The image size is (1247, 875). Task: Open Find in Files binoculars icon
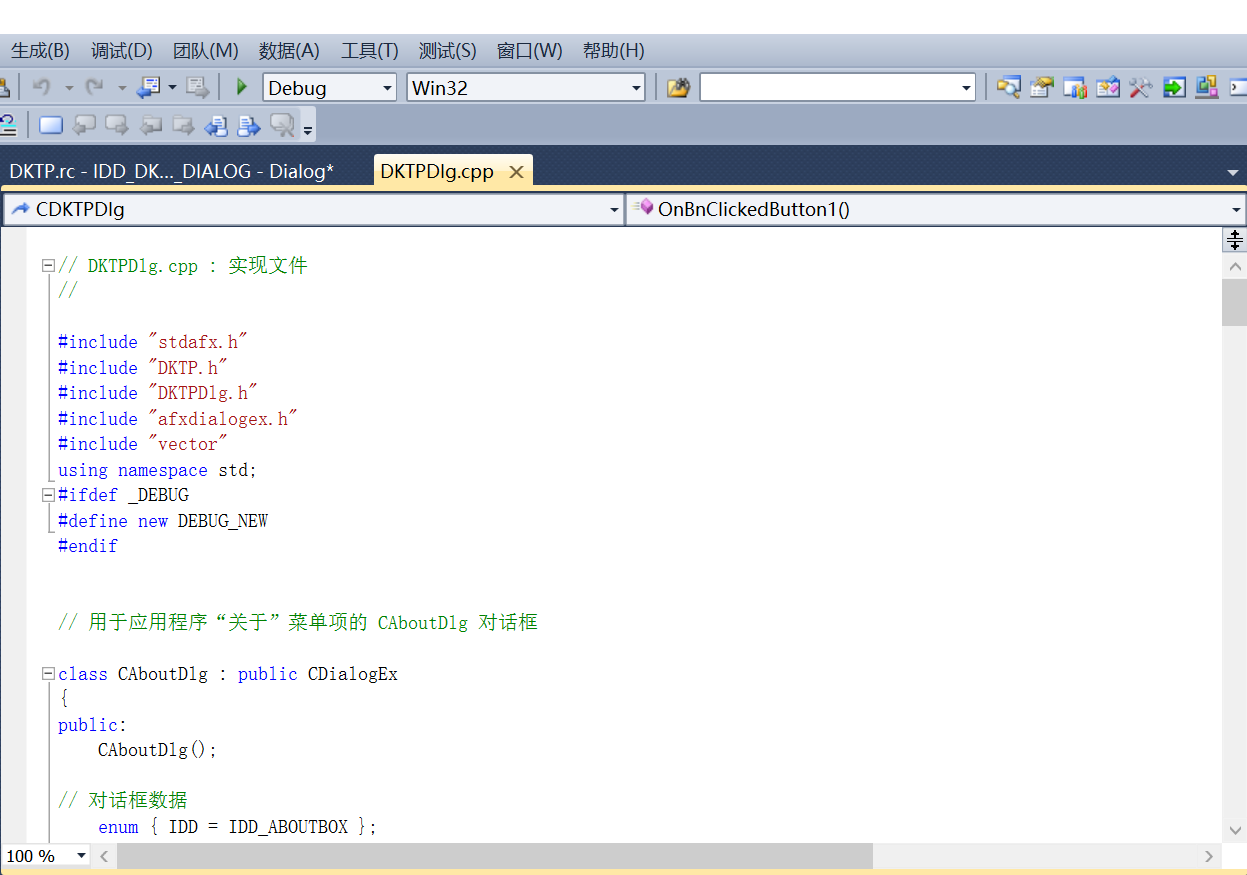679,88
